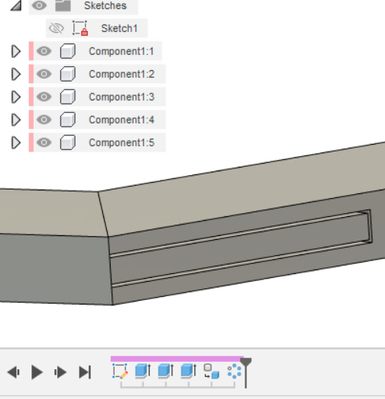Select the new component feature in timeline
The image size is (385, 399).
click(211, 371)
